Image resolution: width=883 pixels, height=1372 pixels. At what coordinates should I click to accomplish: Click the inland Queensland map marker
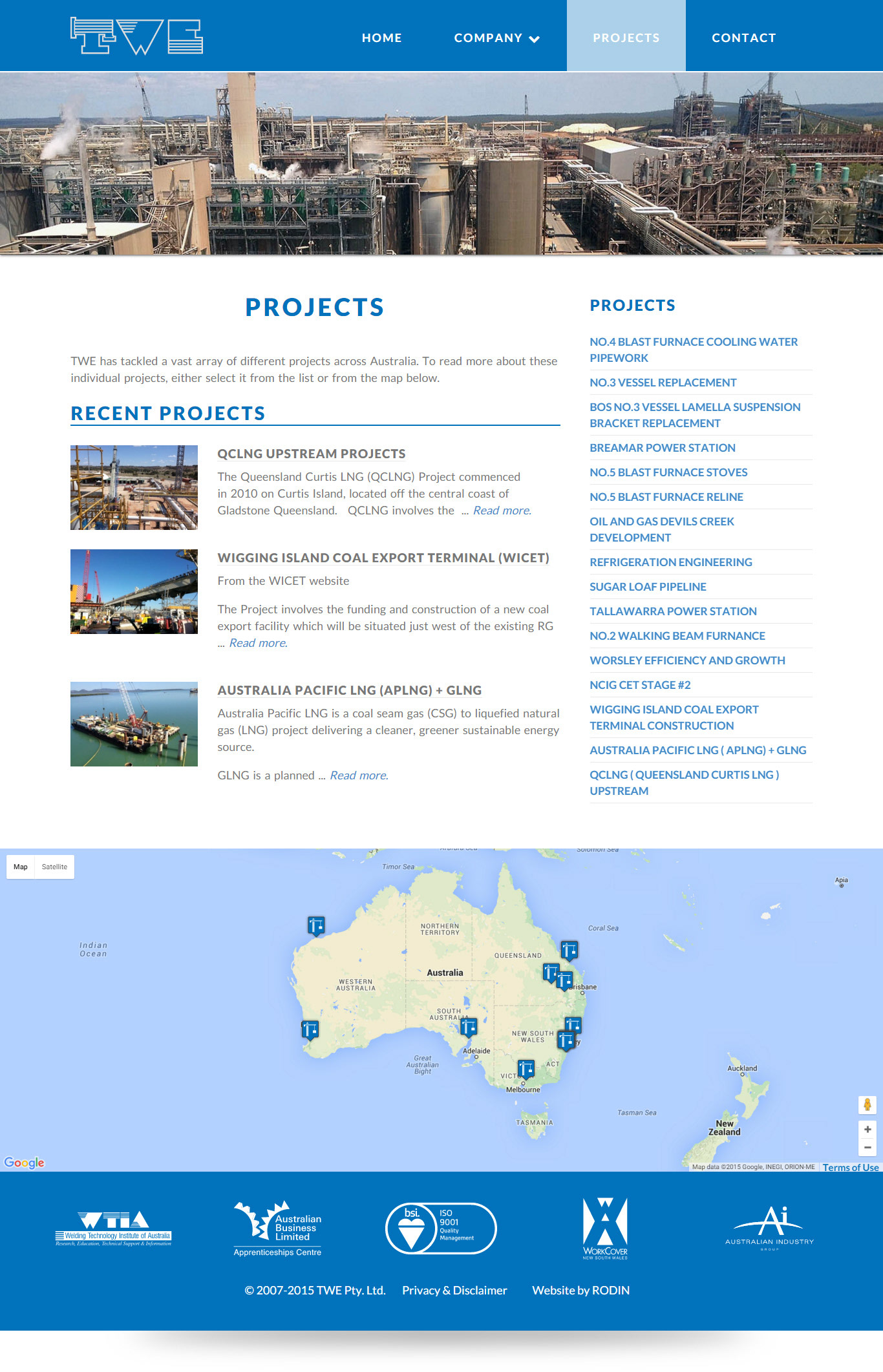click(551, 972)
